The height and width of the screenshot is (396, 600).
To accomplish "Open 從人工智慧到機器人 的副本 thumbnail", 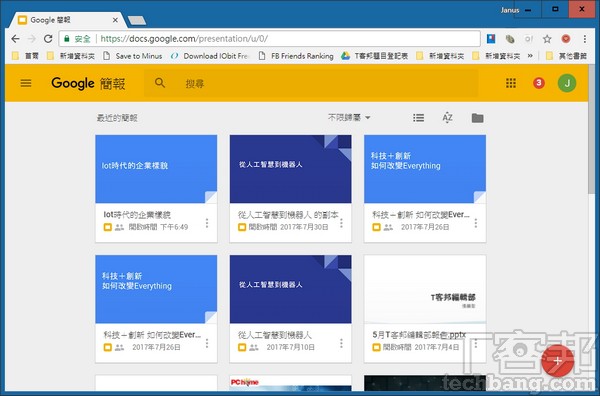I will tap(290, 169).
